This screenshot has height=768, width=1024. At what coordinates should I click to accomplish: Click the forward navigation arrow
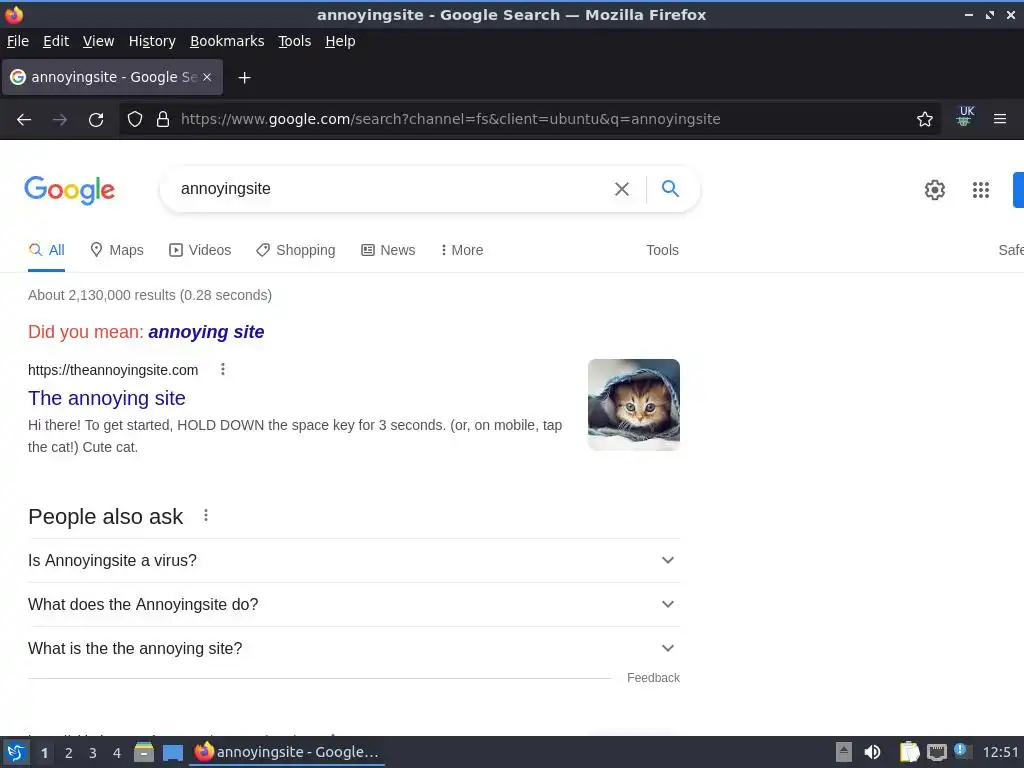[x=60, y=120]
